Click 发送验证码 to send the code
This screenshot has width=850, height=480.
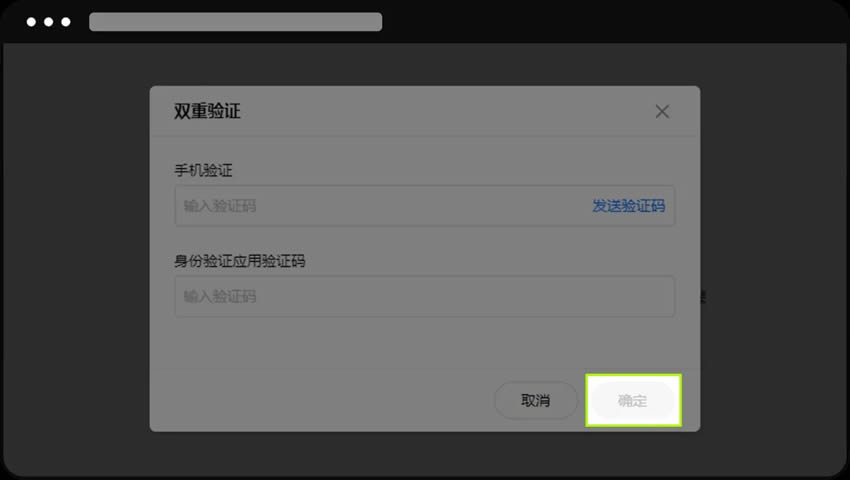coord(628,206)
